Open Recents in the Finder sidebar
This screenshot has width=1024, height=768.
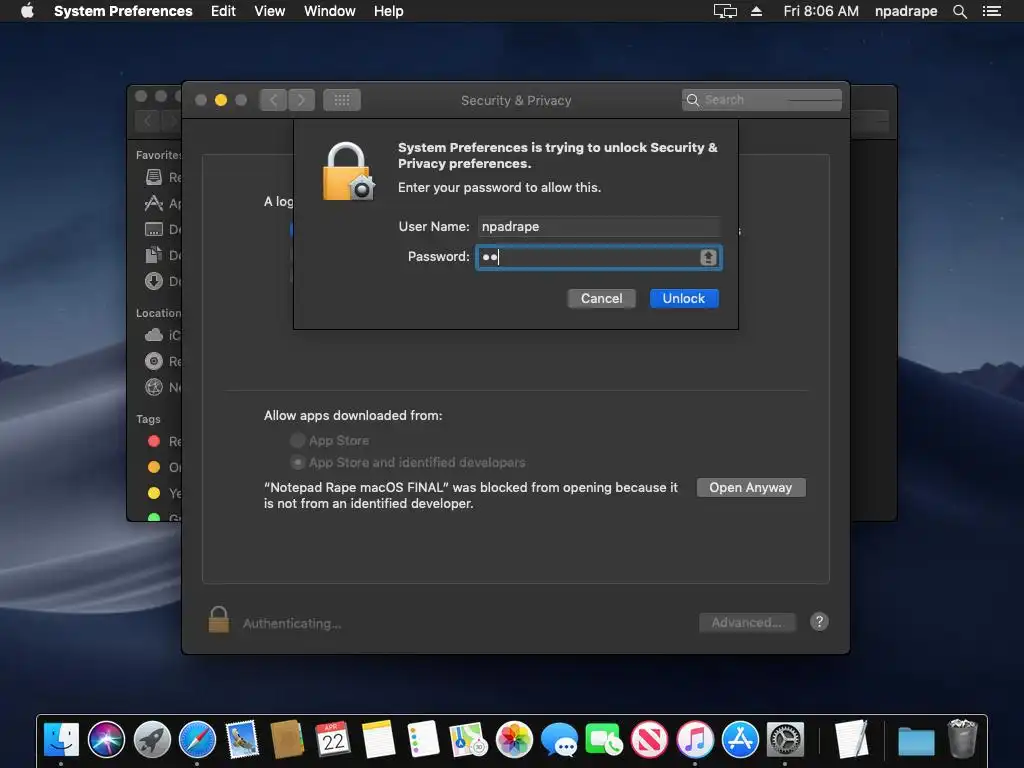click(x=162, y=177)
